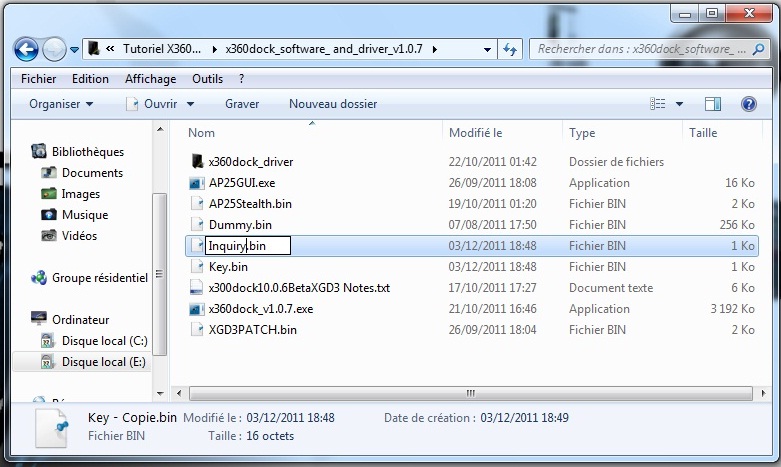Image resolution: width=781 pixels, height=467 pixels.
Task: Click the search box input field
Action: coord(640,49)
